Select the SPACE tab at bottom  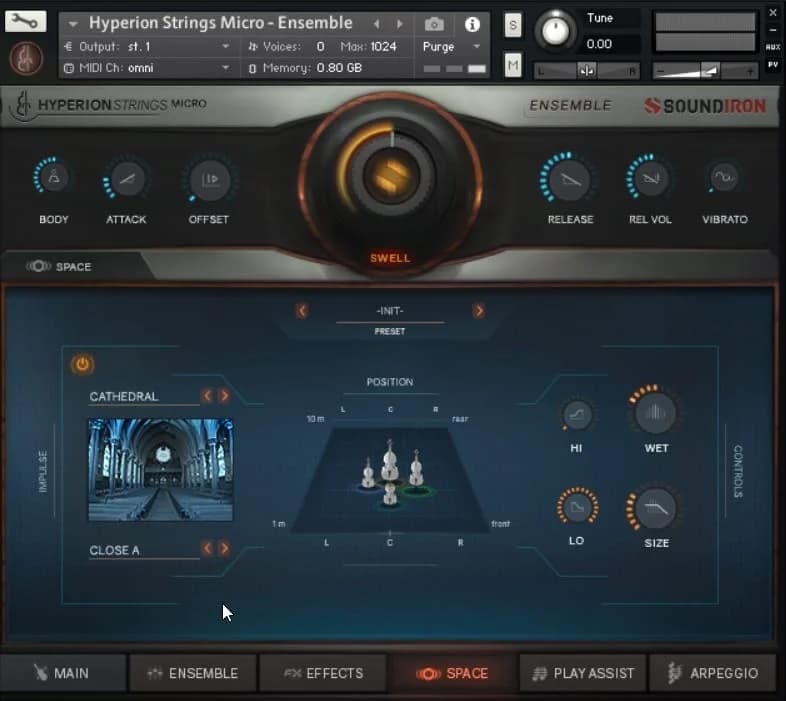pyautogui.click(x=453, y=673)
